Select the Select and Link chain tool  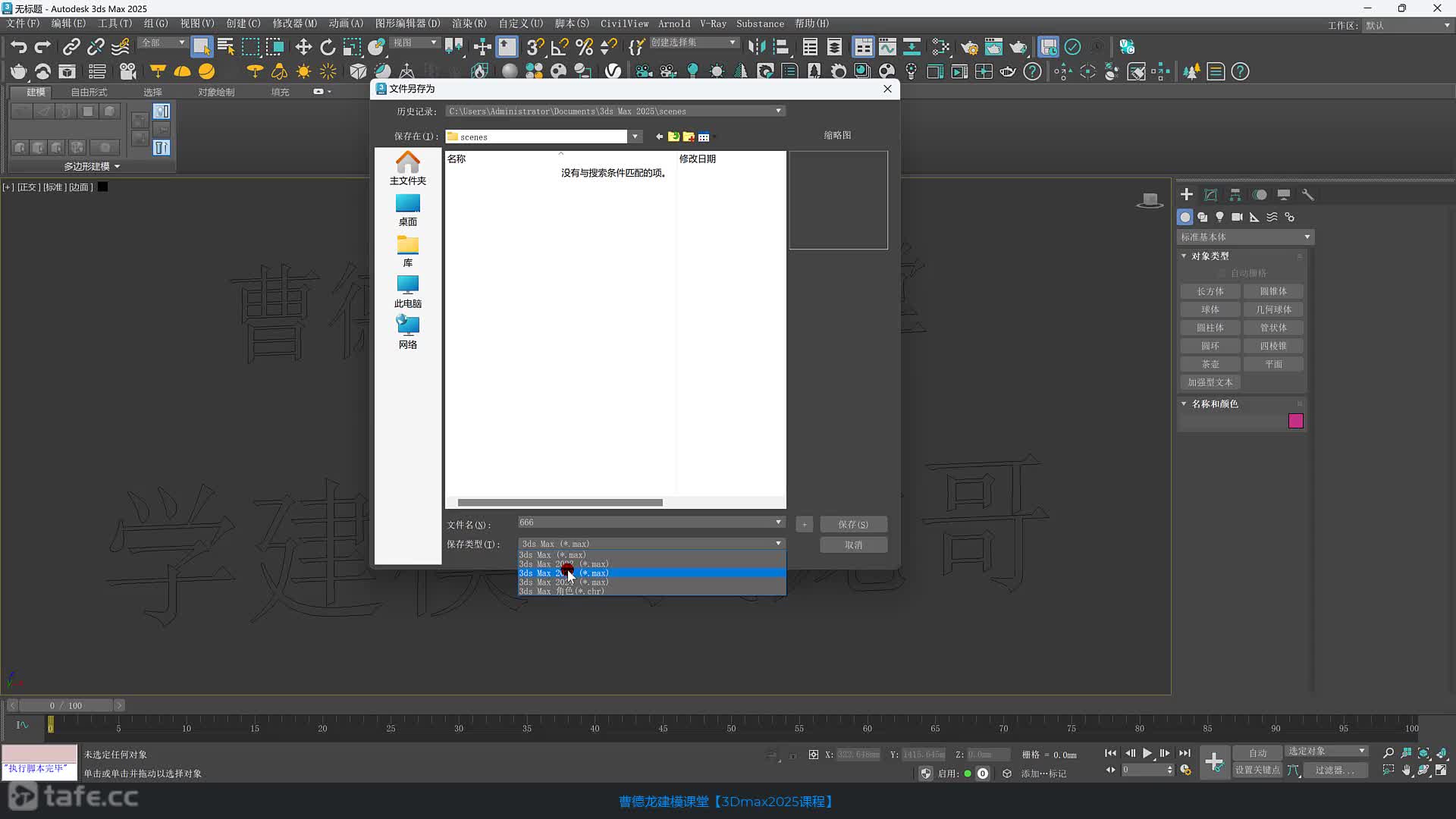(x=71, y=47)
